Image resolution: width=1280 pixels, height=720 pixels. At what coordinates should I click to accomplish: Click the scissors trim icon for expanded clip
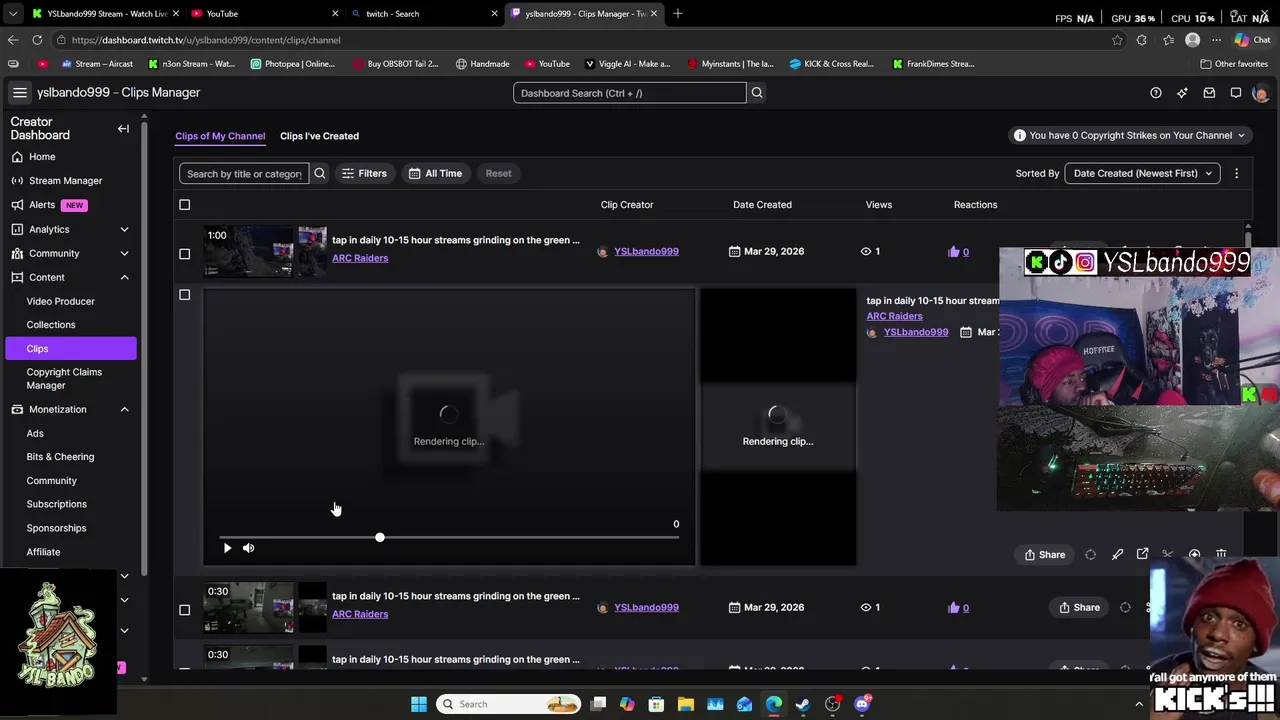pos(1168,554)
